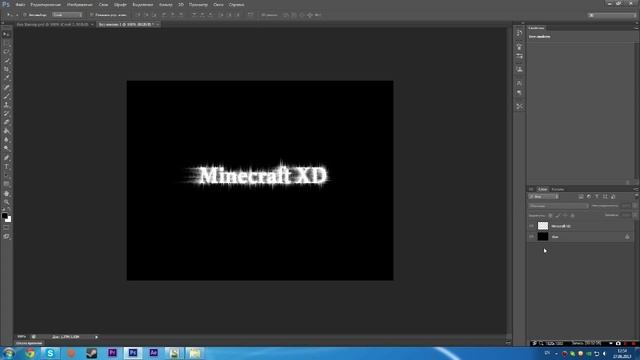Image resolution: width=640 pixels, height=360 pixels.
Task: Select the Blur tool
Action: (7, 140)
